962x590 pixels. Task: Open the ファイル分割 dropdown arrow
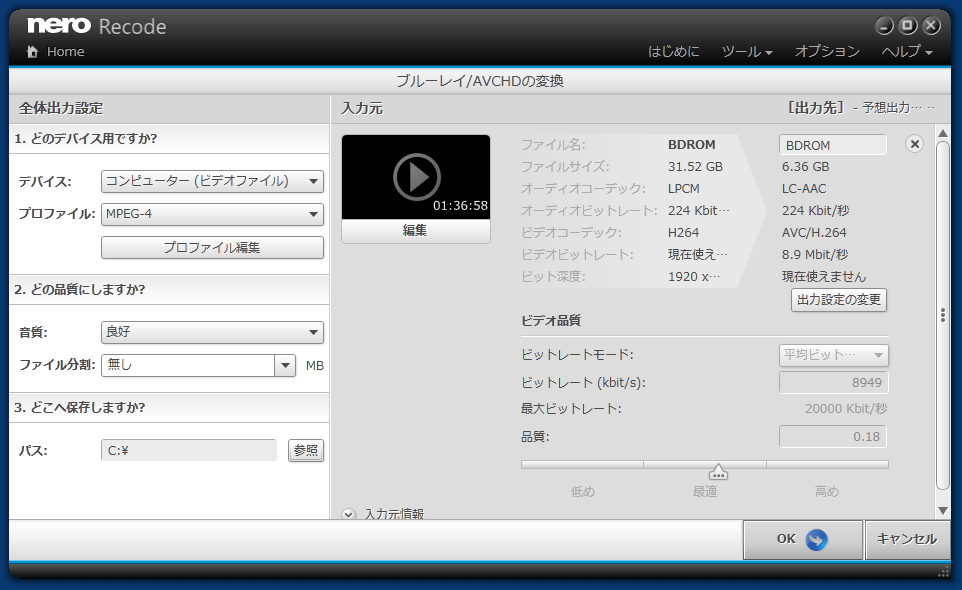(285, 366)
